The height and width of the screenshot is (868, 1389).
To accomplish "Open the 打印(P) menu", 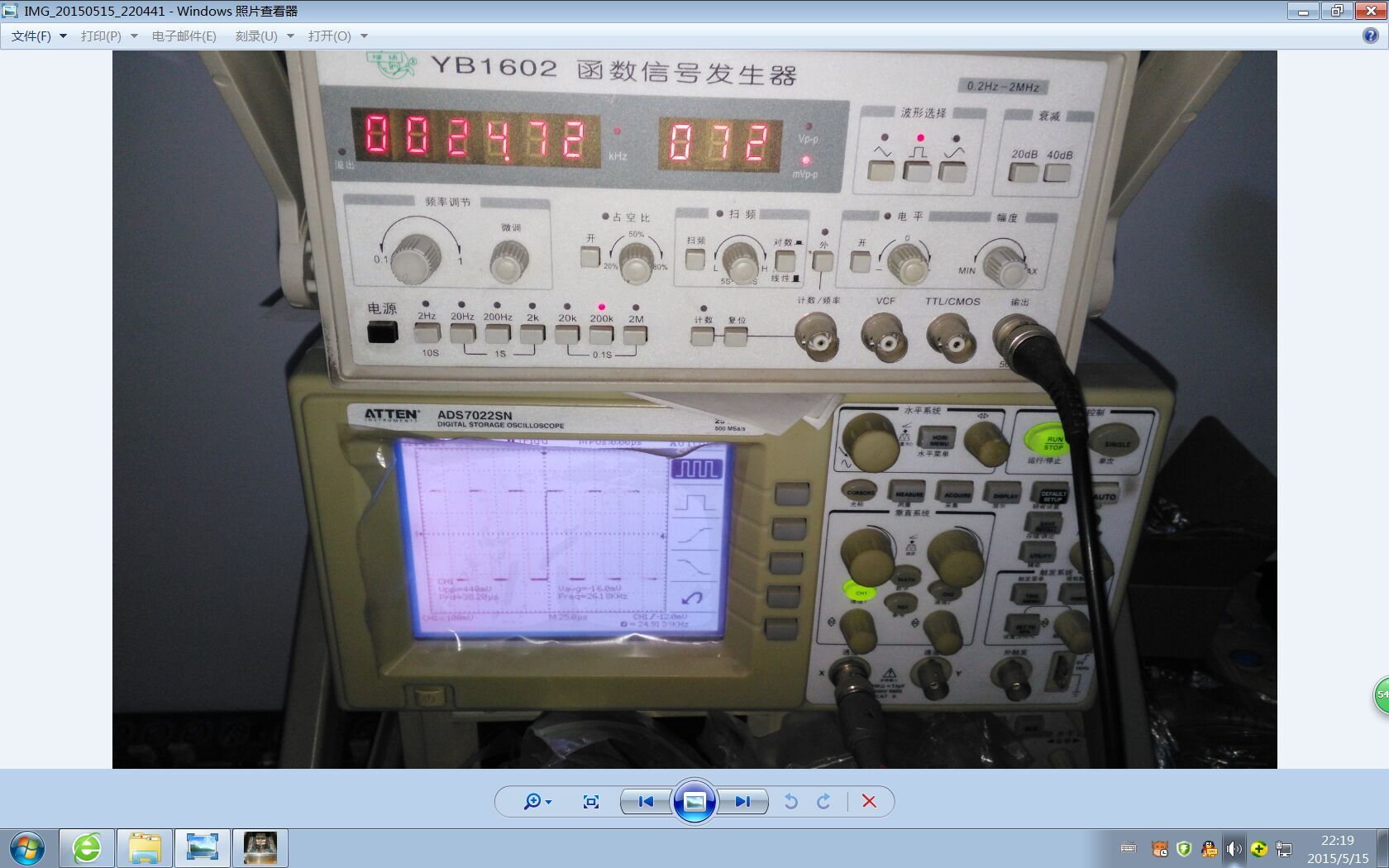I will [109, 36].
